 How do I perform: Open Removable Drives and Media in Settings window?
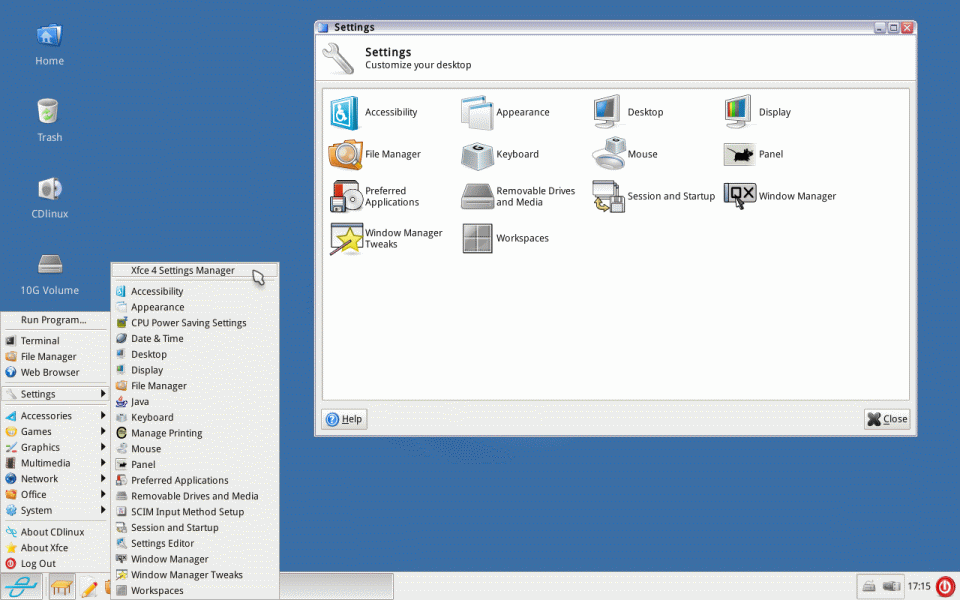pos(518,197)
